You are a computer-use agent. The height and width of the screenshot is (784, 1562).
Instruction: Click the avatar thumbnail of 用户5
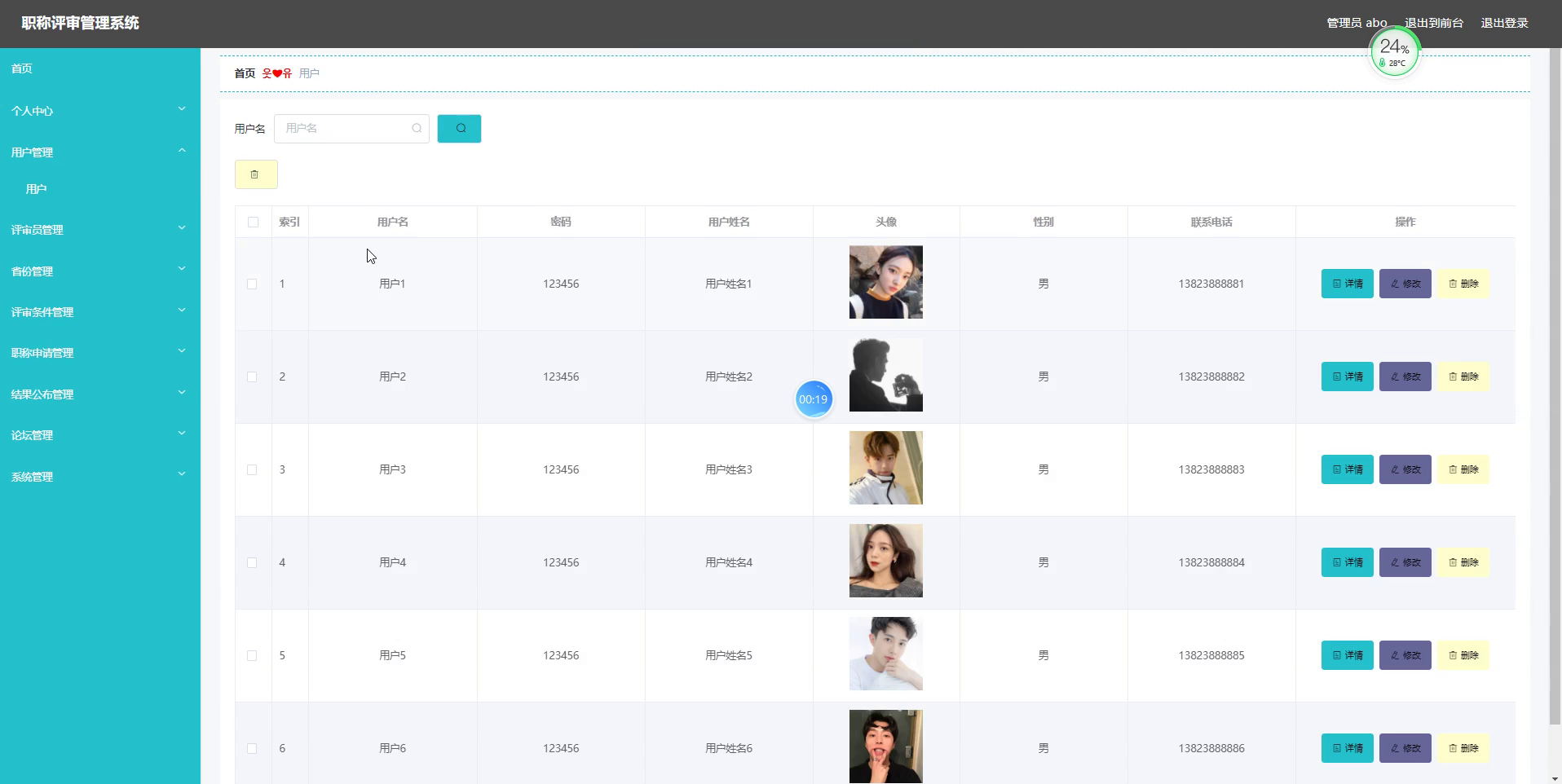coord(886,654)
